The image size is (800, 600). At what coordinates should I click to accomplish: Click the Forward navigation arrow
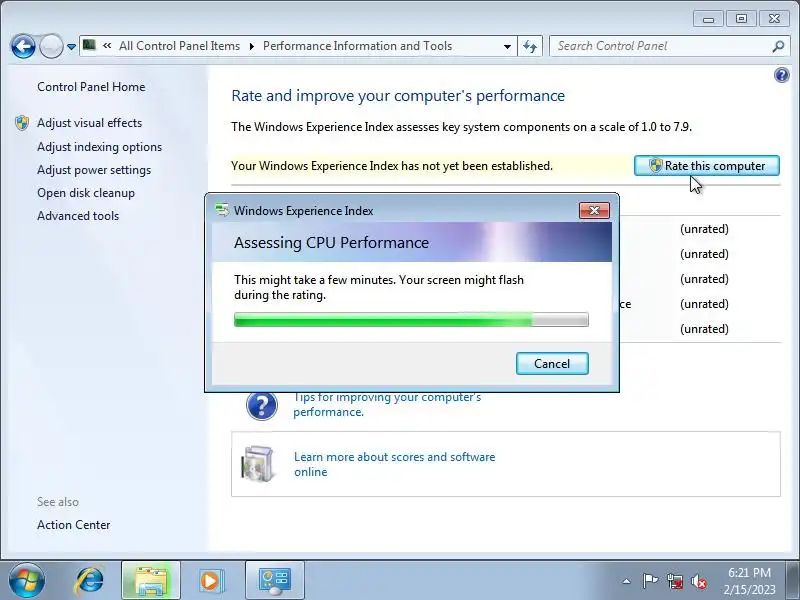[51, 47]
